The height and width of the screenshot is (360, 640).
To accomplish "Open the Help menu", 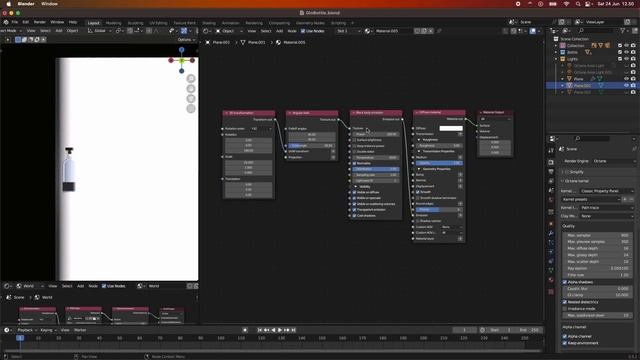I will (73, 22).
